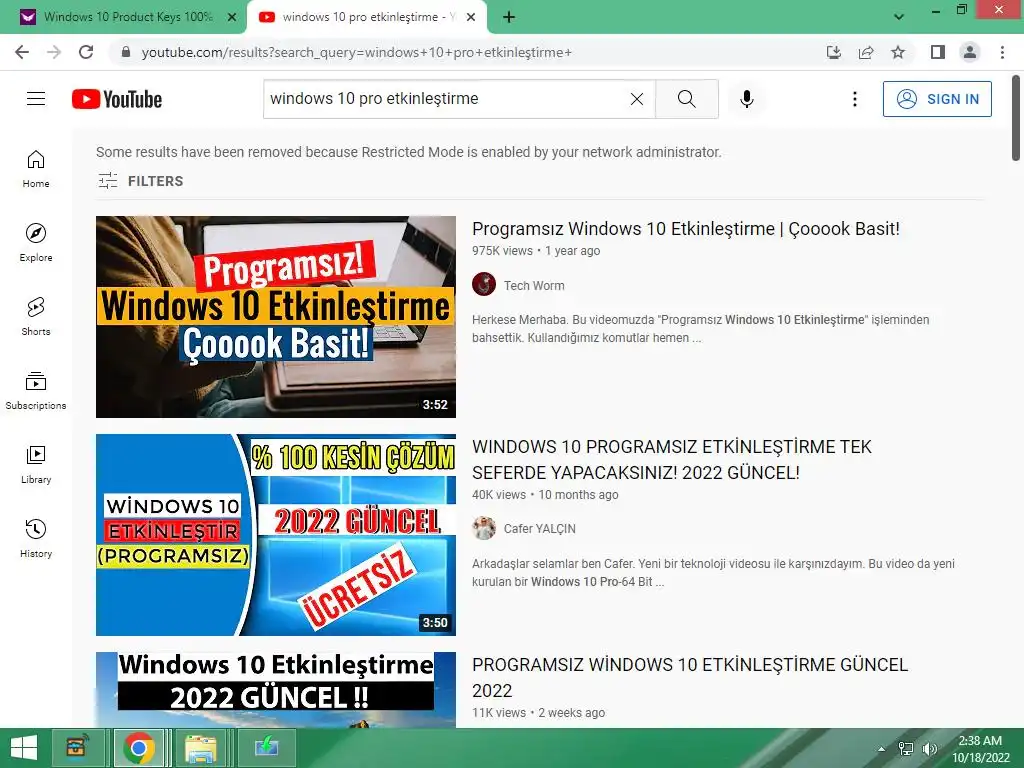The image size is (1024, 768).
Task: Click the 'Herkese Merhaba' video description
Action: pos(701,328)
